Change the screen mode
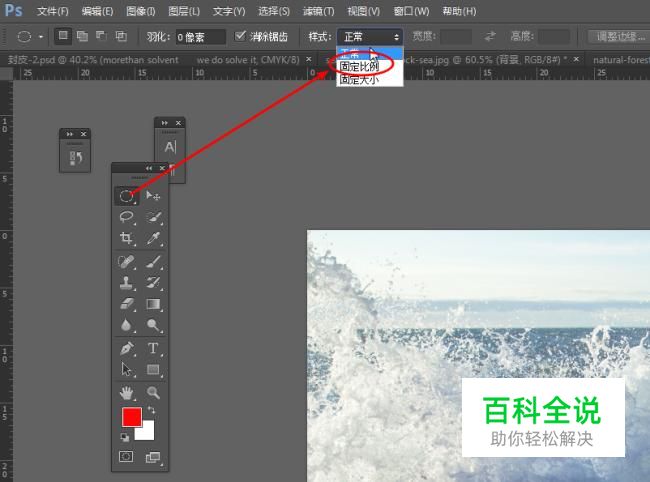This screenshot has width=650, height=482. pyautogui.click(x=153, y=457)
